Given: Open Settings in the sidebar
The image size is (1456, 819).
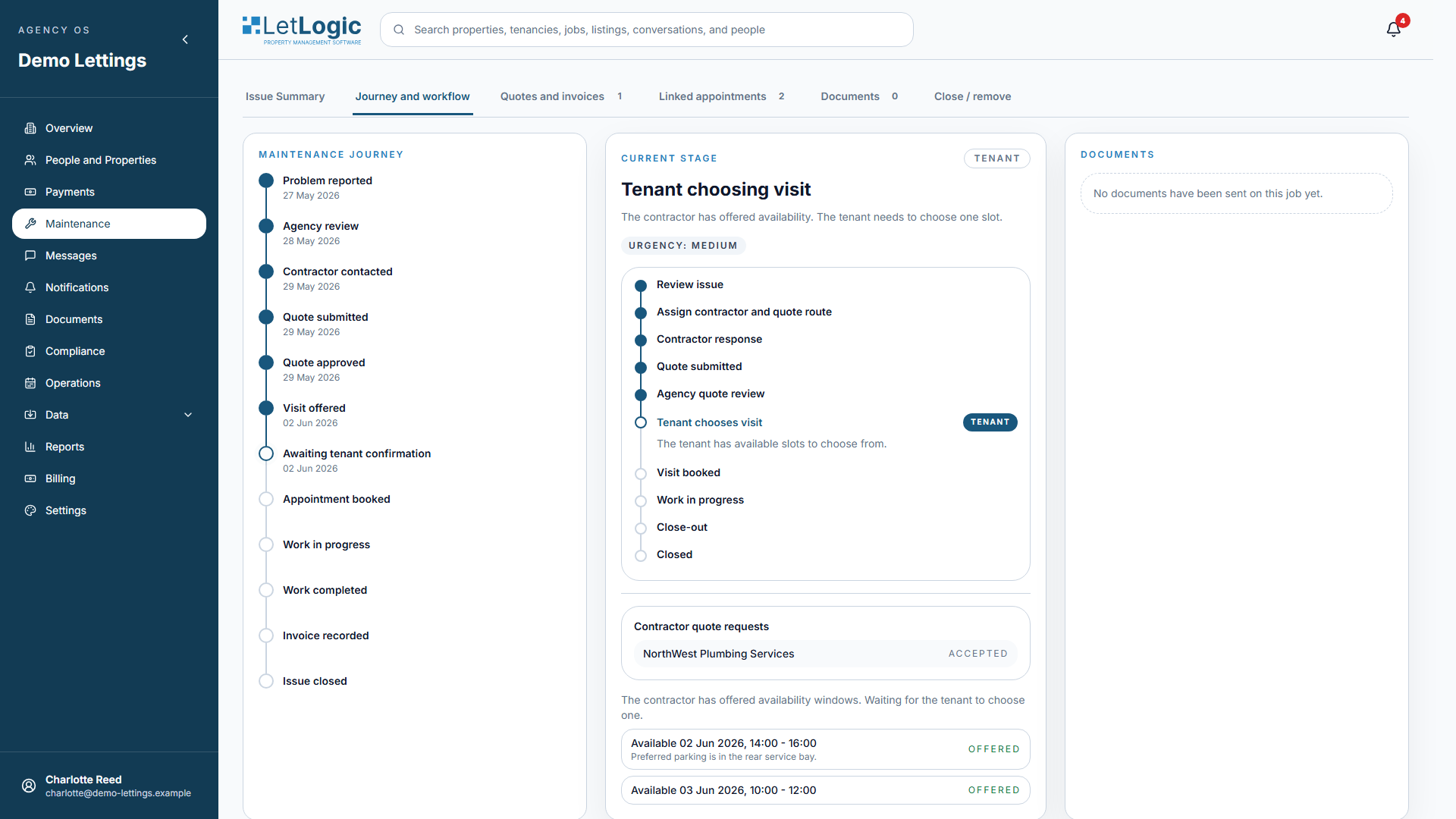Looking at the screenshot, I should 109,510.
